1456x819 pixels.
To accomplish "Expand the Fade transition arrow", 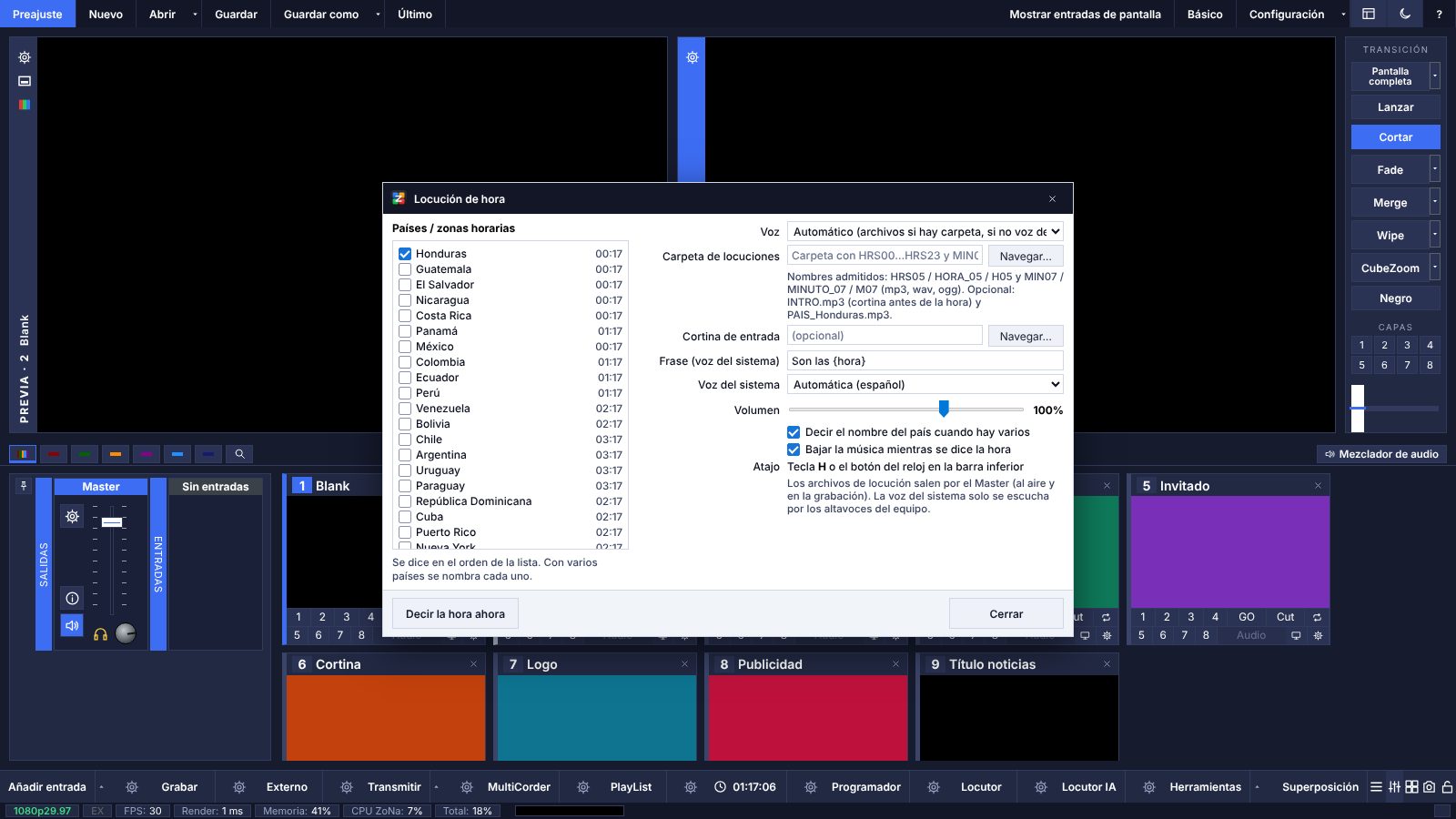I will tap(1435, 169).
